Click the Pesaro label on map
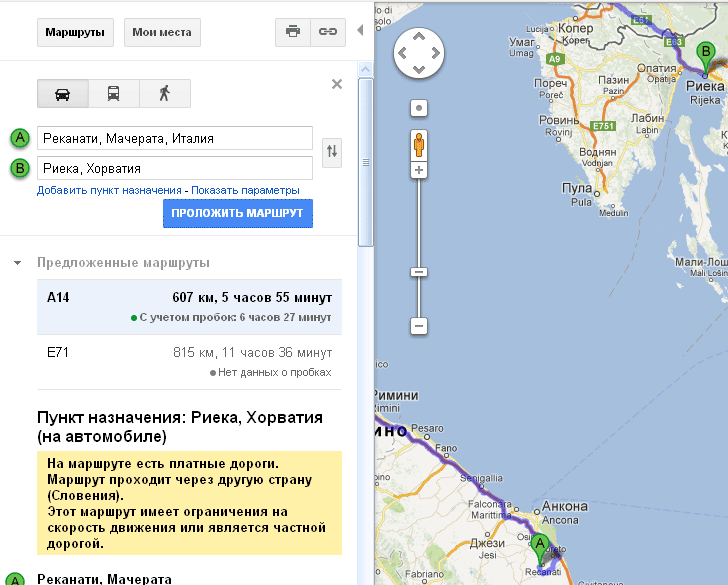The width and height of the screenshot is (728, 585). [x=427, y=428]
